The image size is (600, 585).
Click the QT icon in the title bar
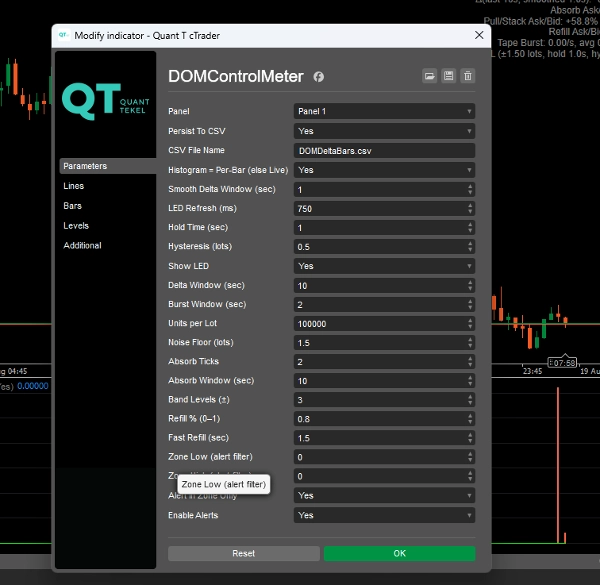pyautogui.click(x=62, y=35)
